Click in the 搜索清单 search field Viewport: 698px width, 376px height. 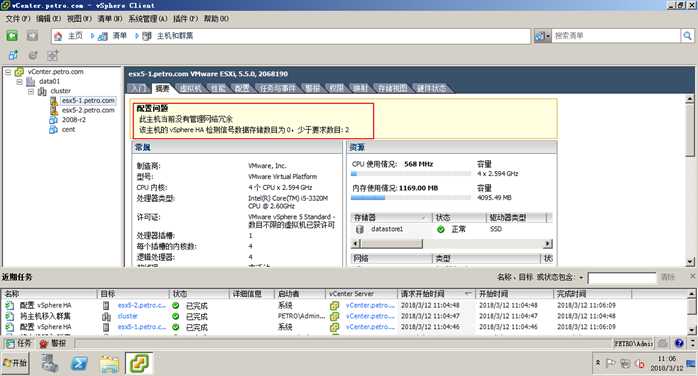tap(616, 36)
